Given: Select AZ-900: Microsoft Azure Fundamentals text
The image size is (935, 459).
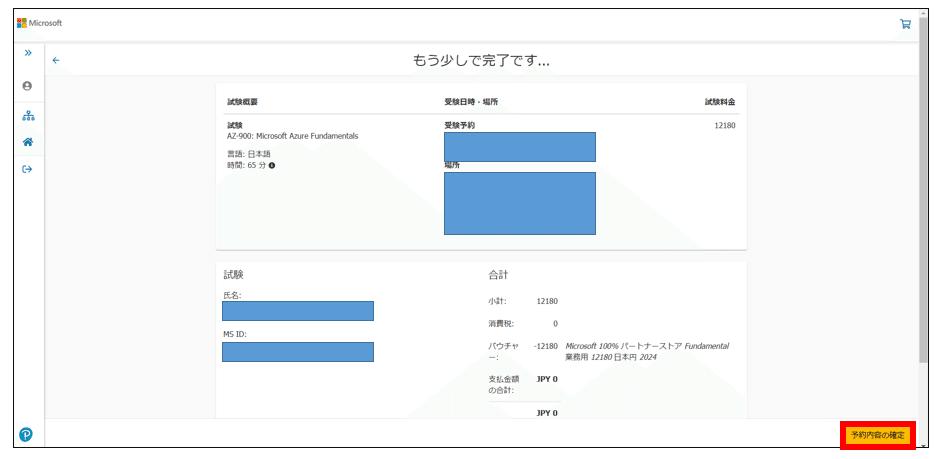Looking at the screenshot, I should [293, 136].
